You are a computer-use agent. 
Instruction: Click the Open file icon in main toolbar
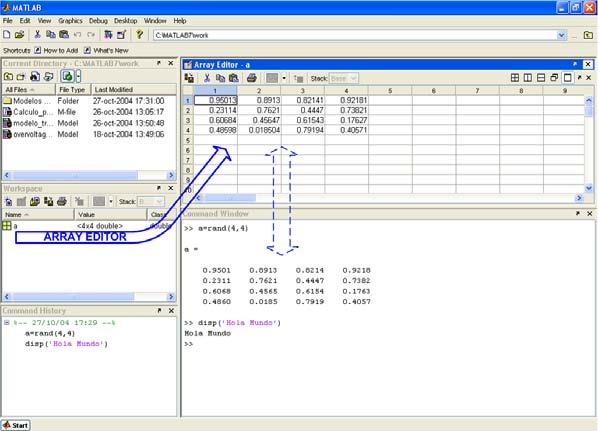[19, 35]
